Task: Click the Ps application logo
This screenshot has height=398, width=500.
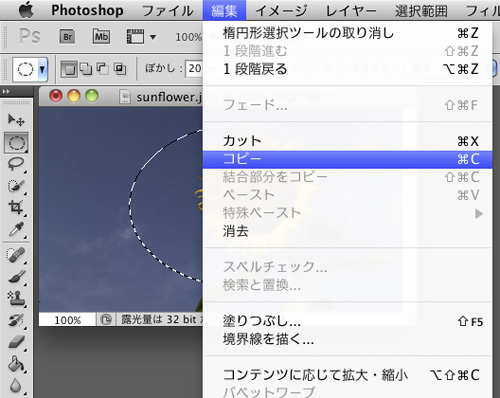Action: tap(30, 36)
